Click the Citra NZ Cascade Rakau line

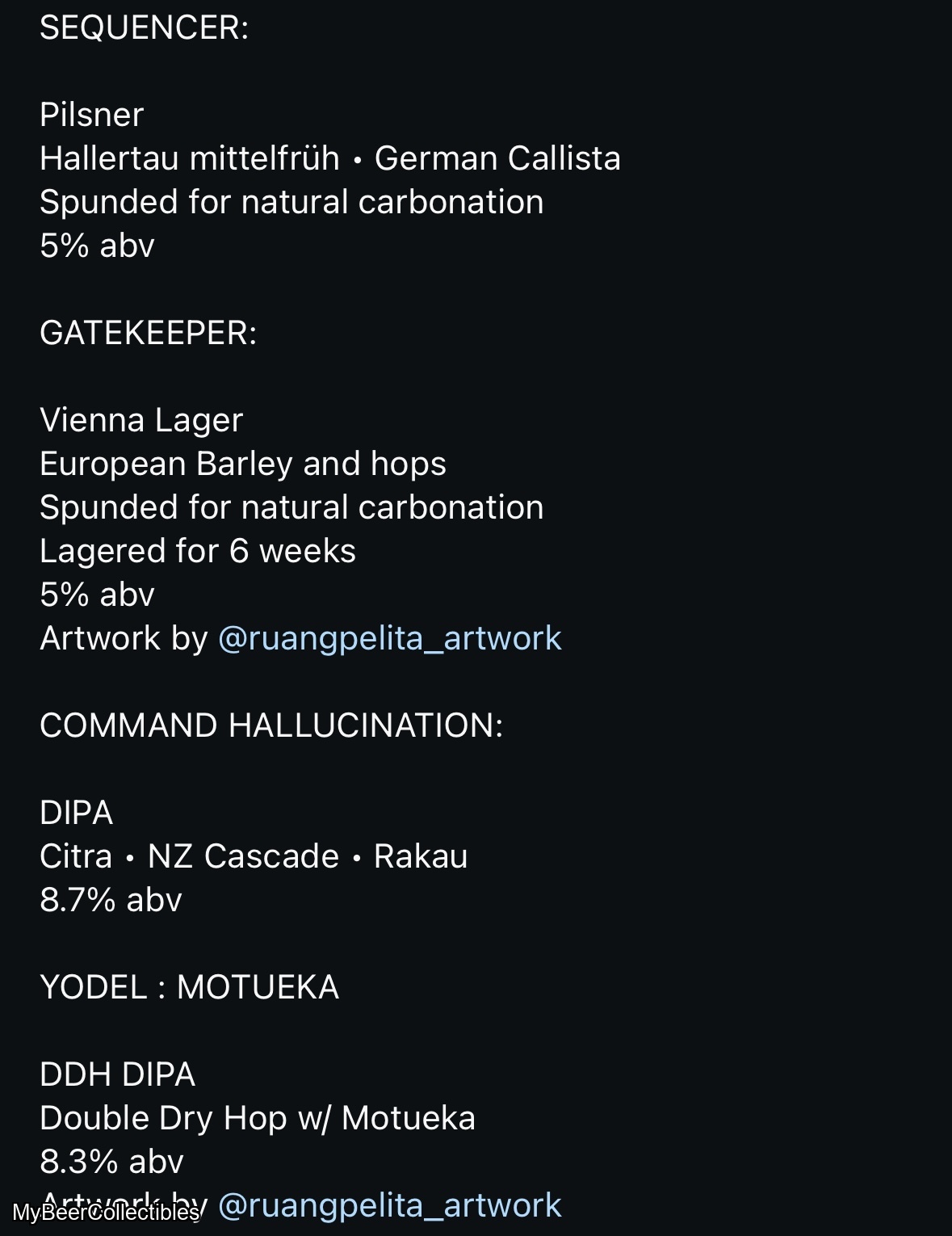[254, 857]
